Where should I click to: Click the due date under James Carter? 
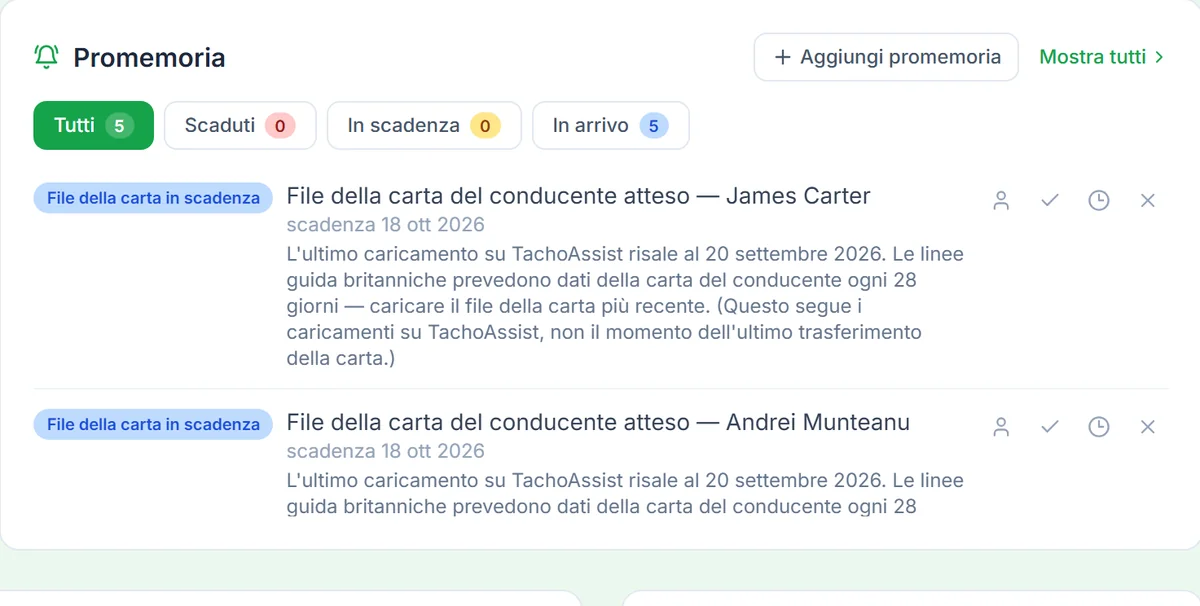click(x=385, y=224)
